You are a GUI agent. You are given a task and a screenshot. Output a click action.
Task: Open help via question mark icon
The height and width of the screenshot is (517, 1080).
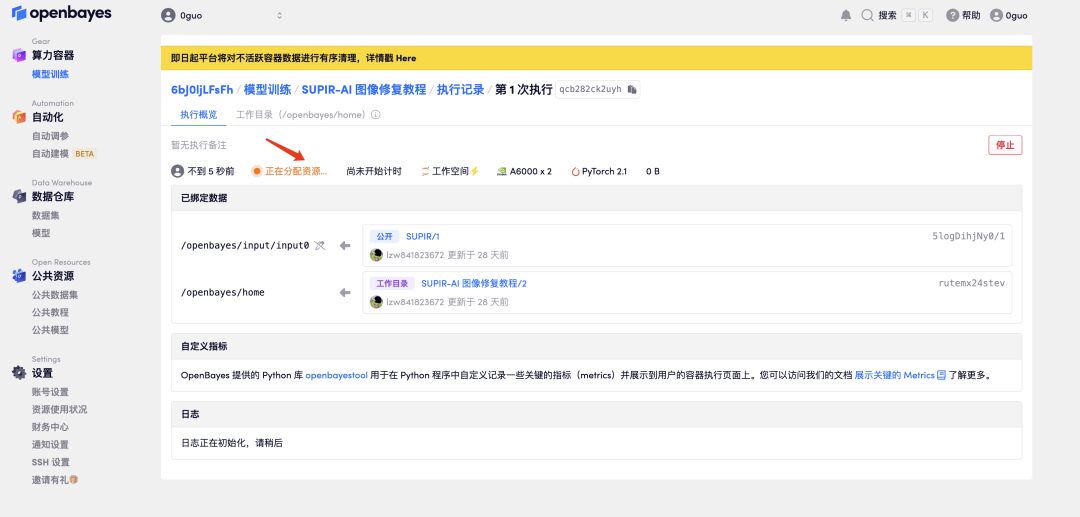952,15
